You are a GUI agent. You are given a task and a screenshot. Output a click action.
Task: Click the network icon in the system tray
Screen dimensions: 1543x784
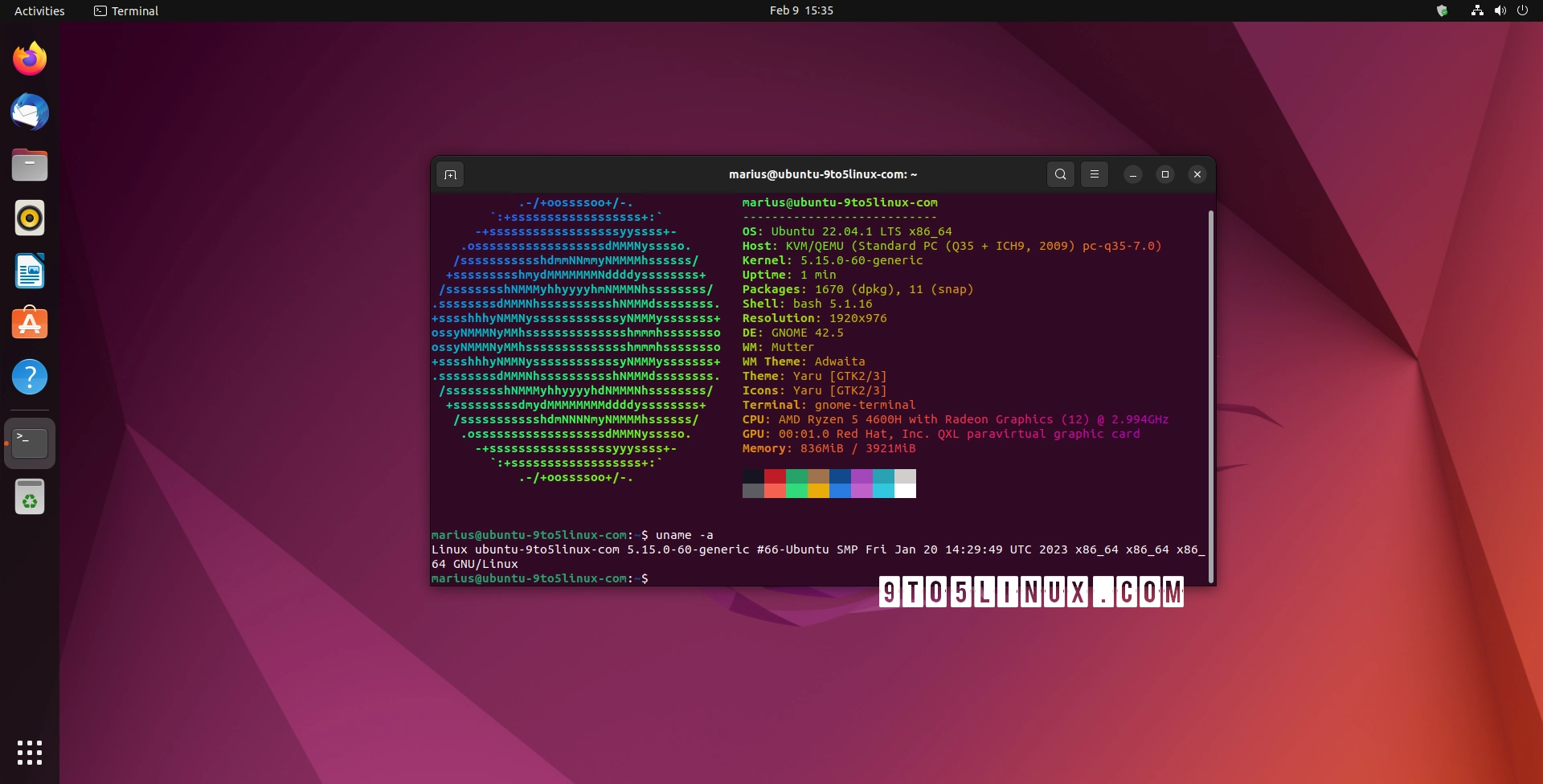click(1475, 10)
